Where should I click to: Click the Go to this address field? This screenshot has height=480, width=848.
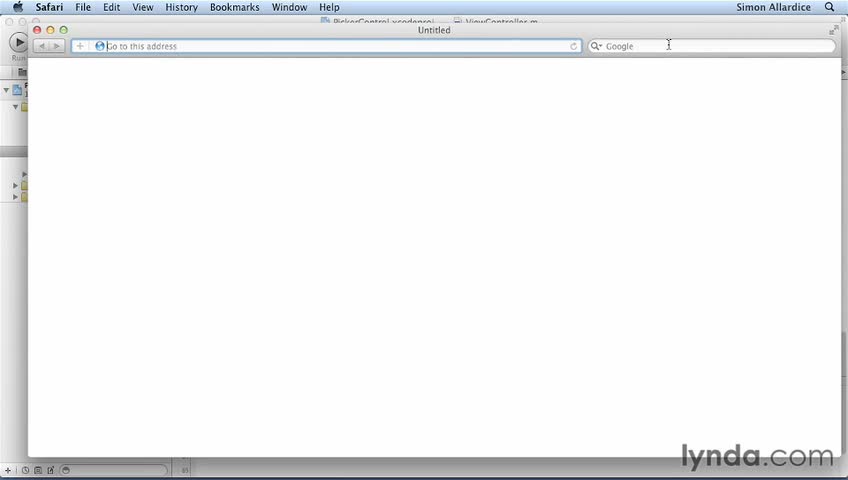[327, 46]
